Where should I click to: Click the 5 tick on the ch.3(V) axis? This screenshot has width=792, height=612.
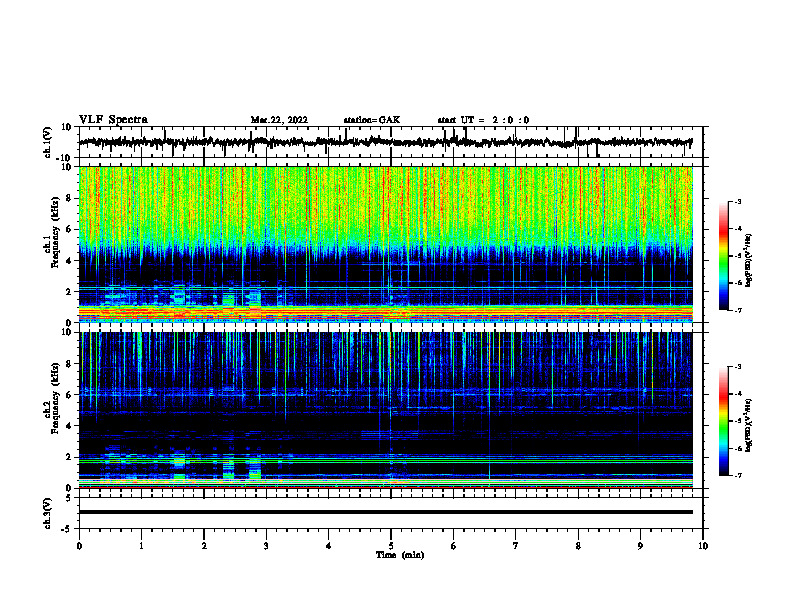69,498
